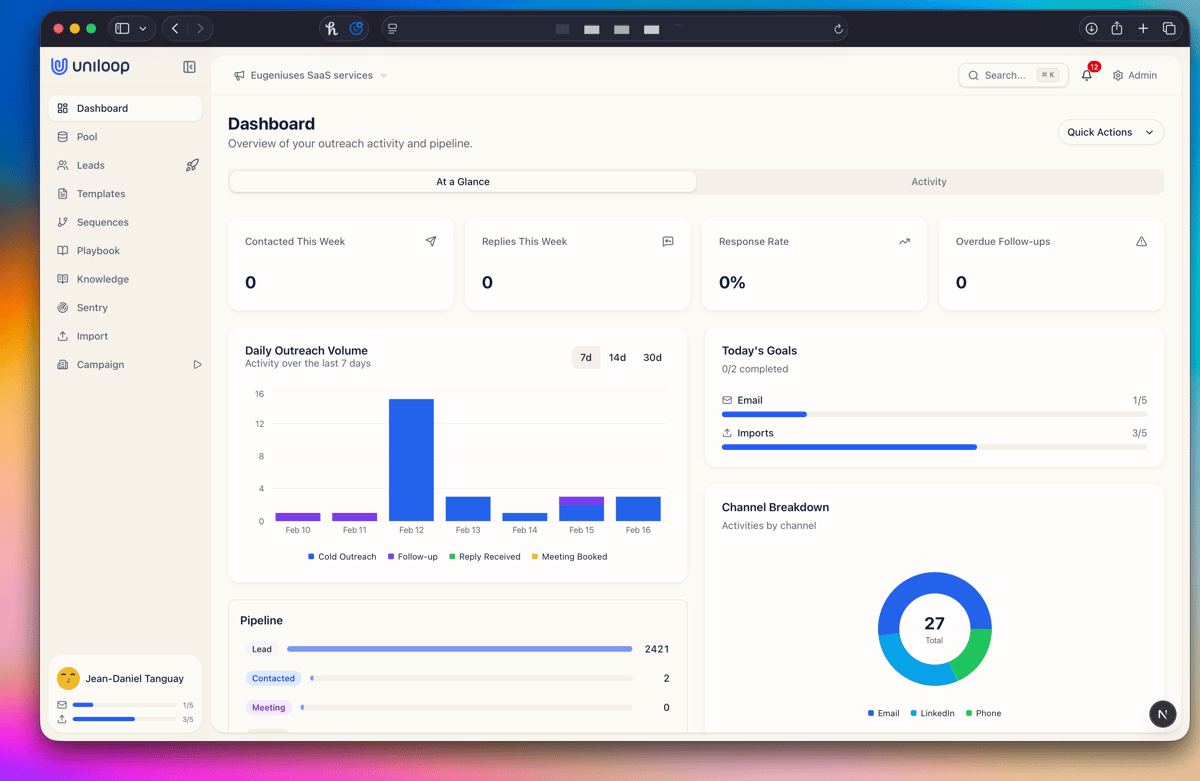The image size is (1200, 781).
Task: Open the Playbook sidebar item
Action: point(125,251)
